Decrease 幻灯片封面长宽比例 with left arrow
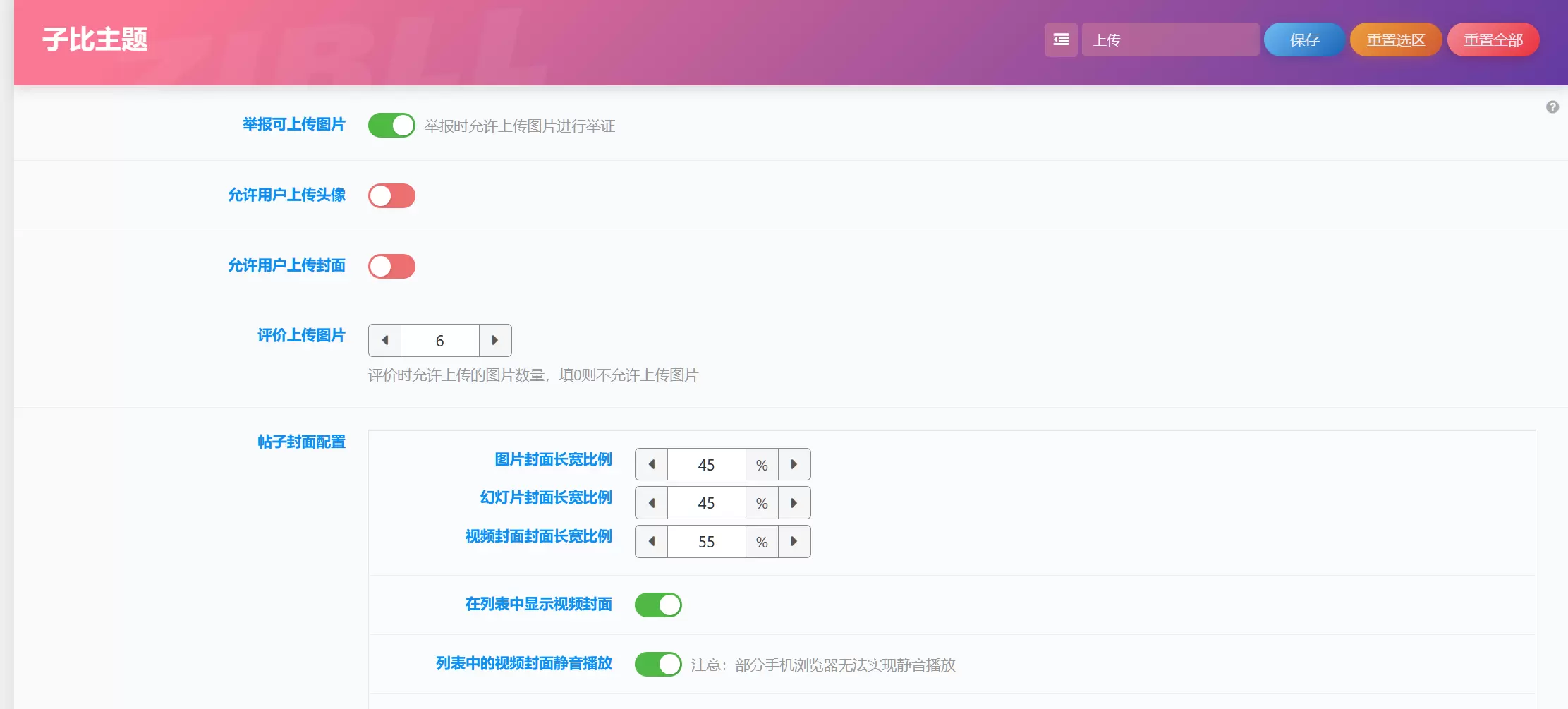Viewport: 1568px width, 709px height. click(x=652, y=503)
